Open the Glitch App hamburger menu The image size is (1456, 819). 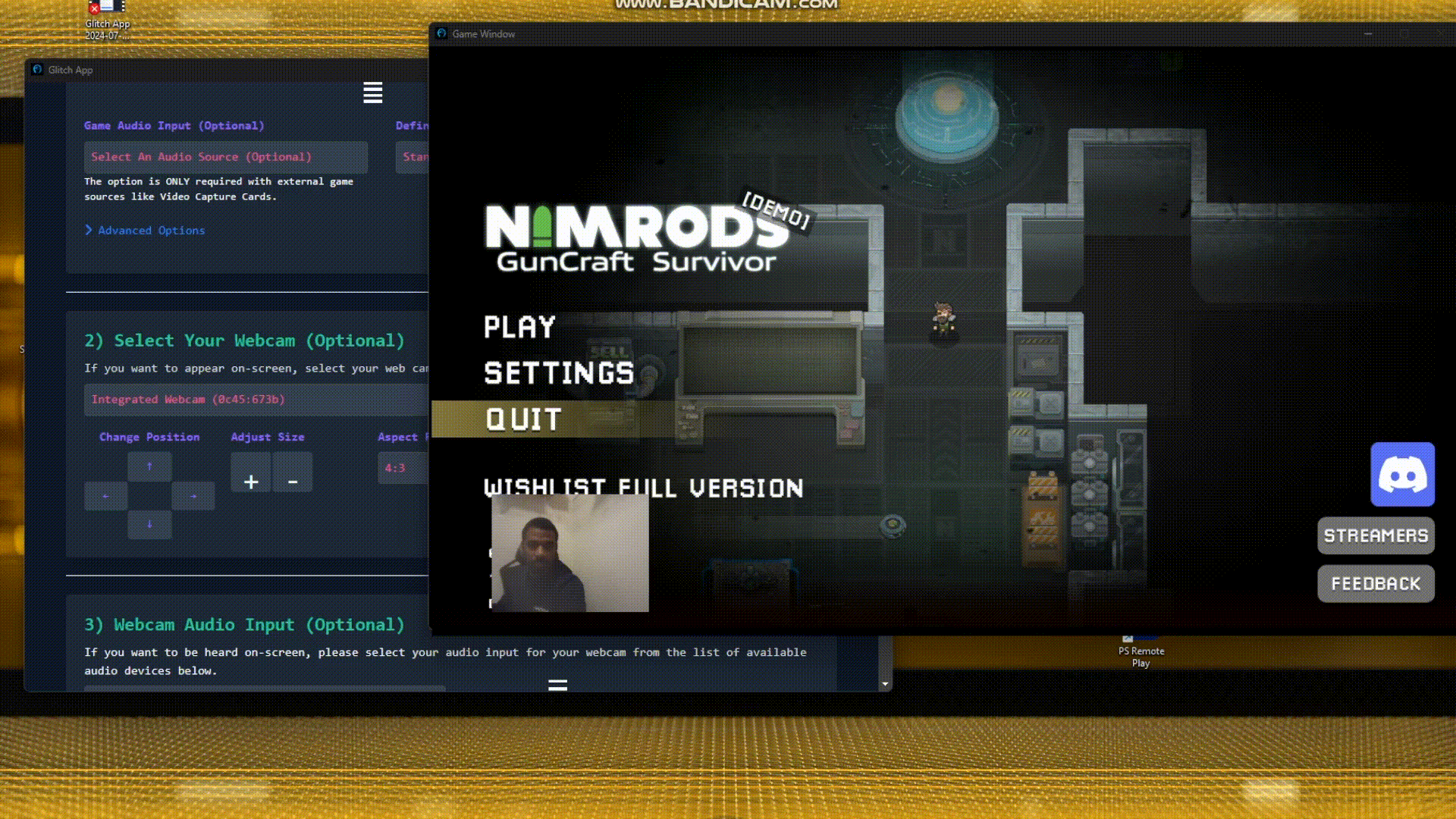[x=372, y=93]
